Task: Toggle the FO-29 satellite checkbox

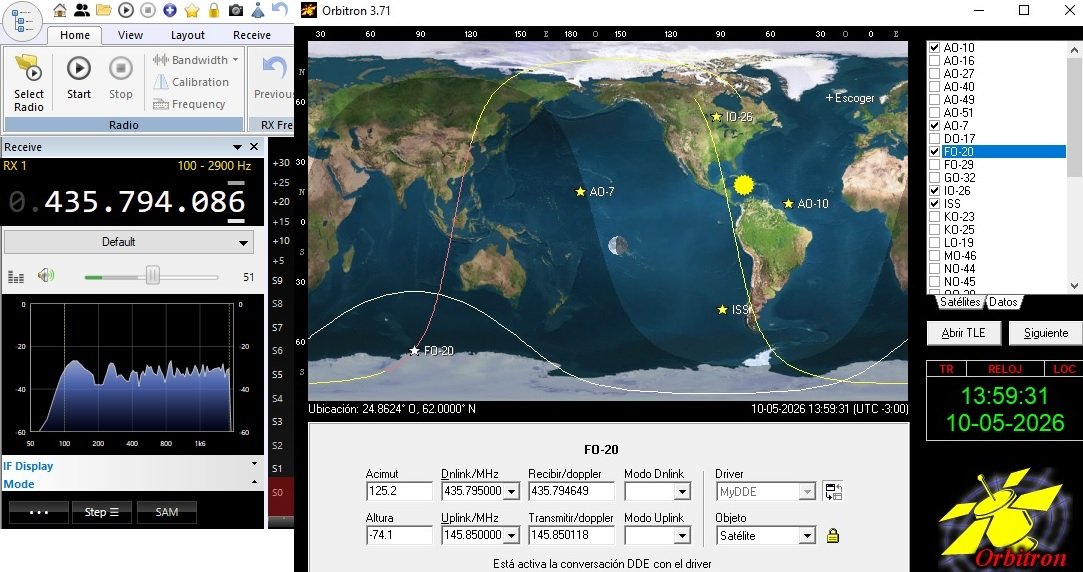Action: click(935, 164)
